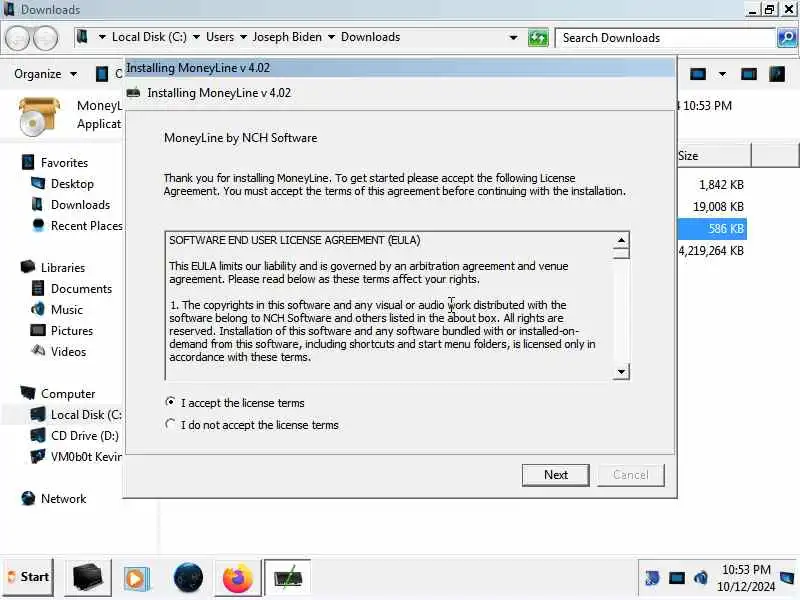Viewport: 800px width, 600px height.
Task: Click the media player taskbar icon
Action: click(136, 579)
